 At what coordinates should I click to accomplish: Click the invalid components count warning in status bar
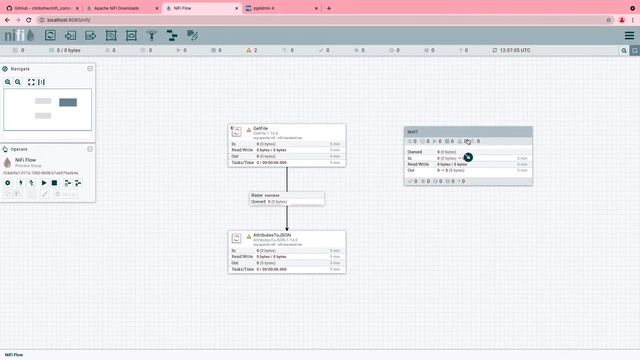[x=251, y=50]
